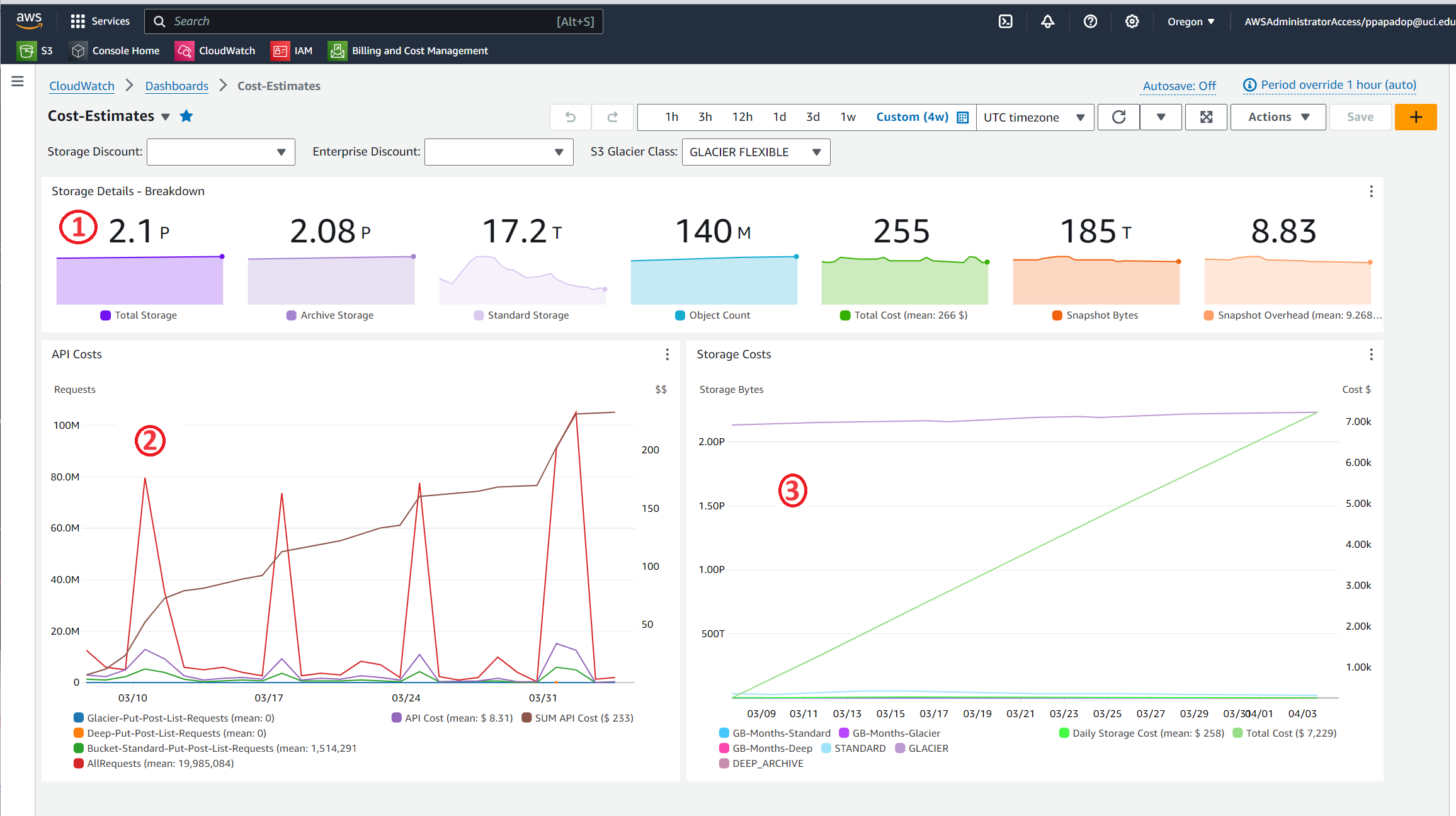Viewport: 1456px width, 816px height.
Task: Open the UTC timezone dropdown
Action: point(1035,117)
